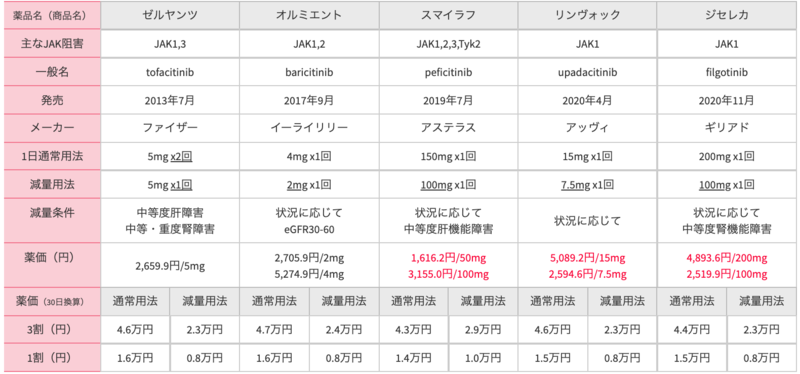800x374 pixels.
Task: Select the 4,893.6円/200mg price text
Action: pos(728,258)
